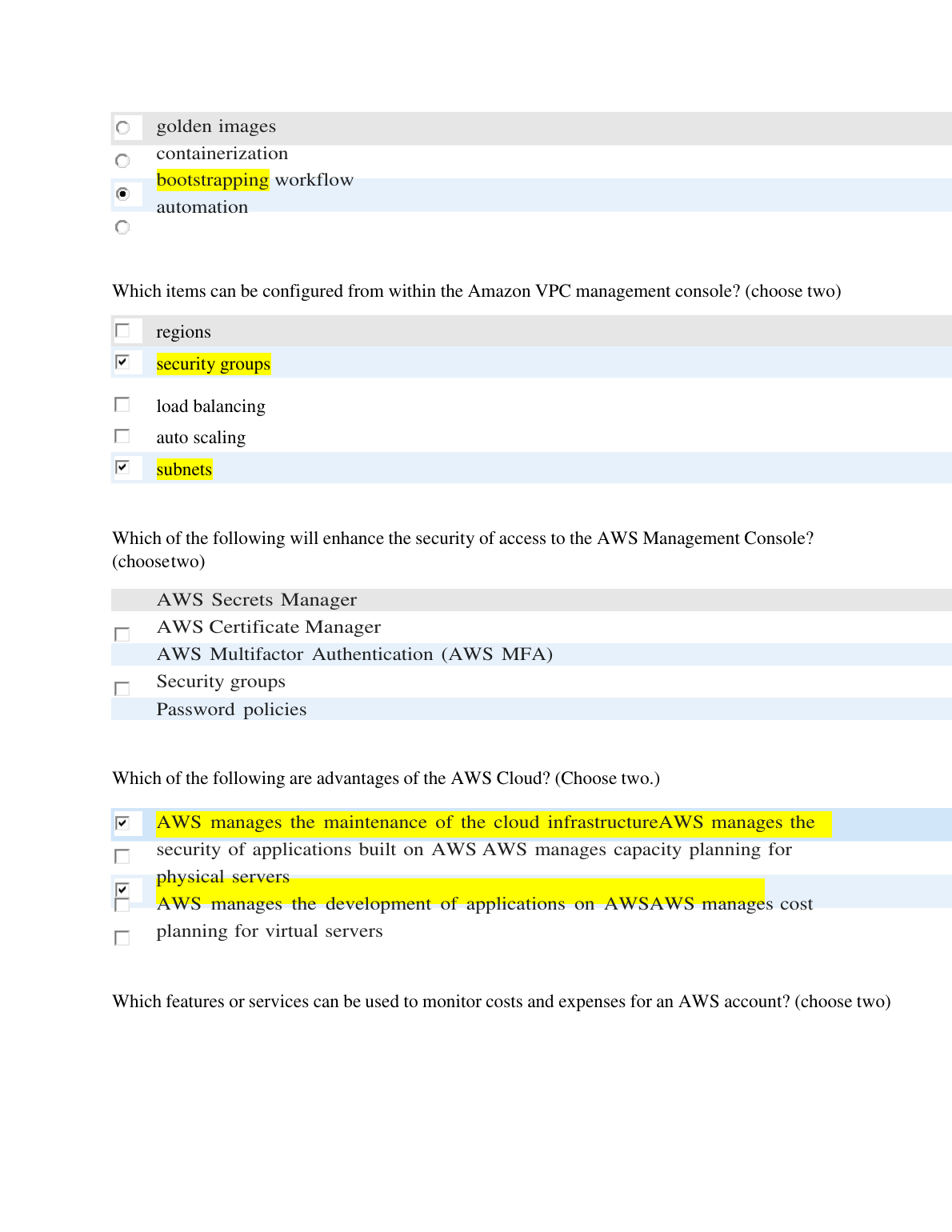Check the box beside "security of applications"
Screen dimensions: 952x1232
[x=122, y=857]
